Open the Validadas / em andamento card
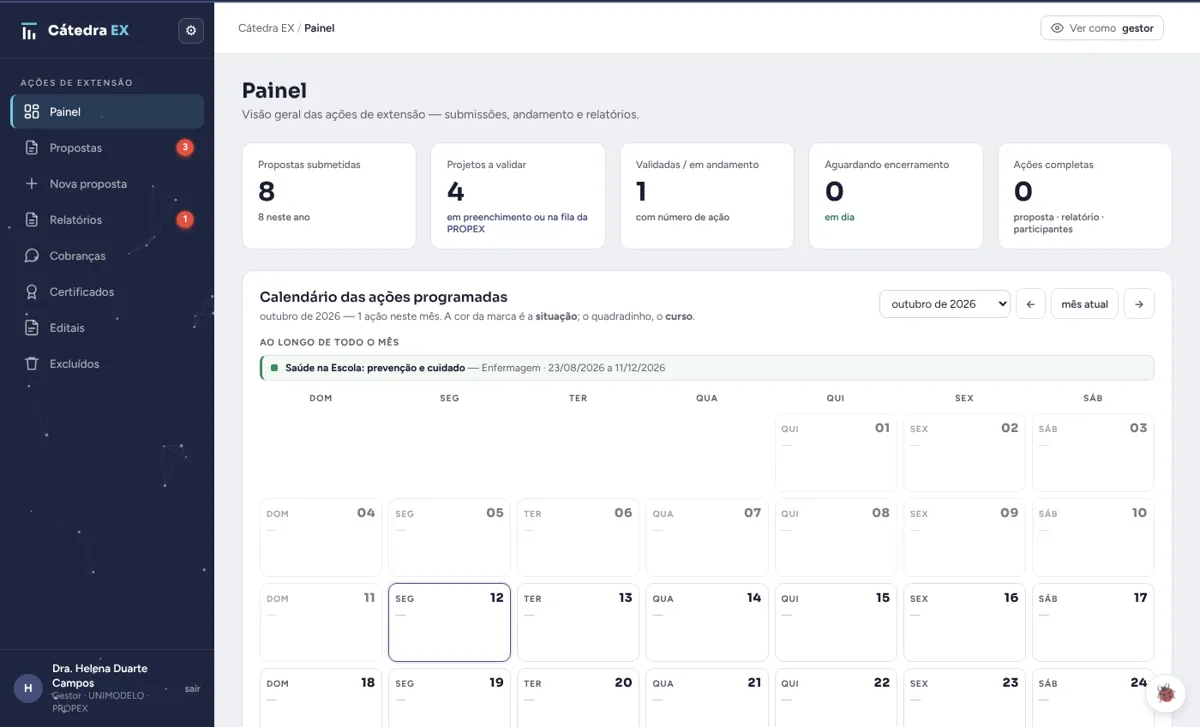The height and width of the screenshot is (727, 1200). (707, 196)
